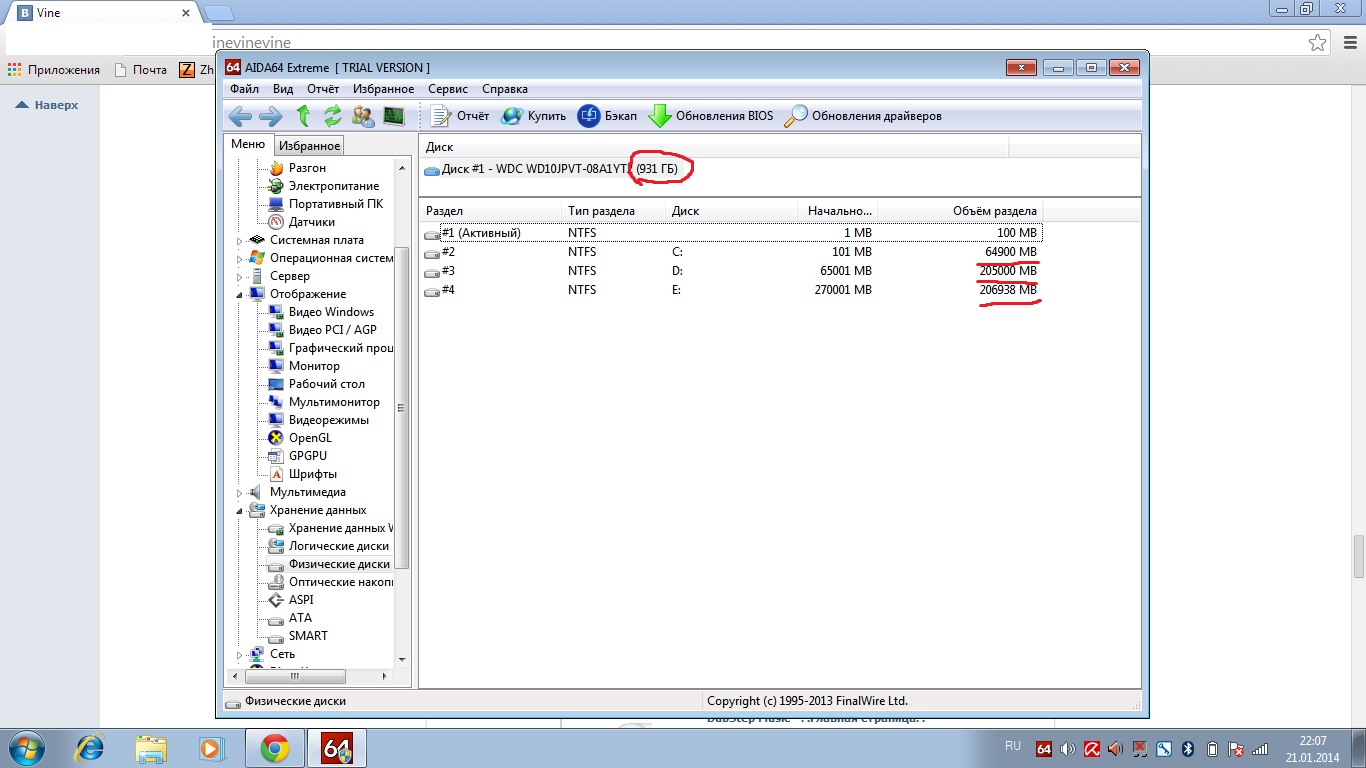Click Наверх link on browser page
The height and width of the screenshot is (768, 1366).
(x=47, y=105)
